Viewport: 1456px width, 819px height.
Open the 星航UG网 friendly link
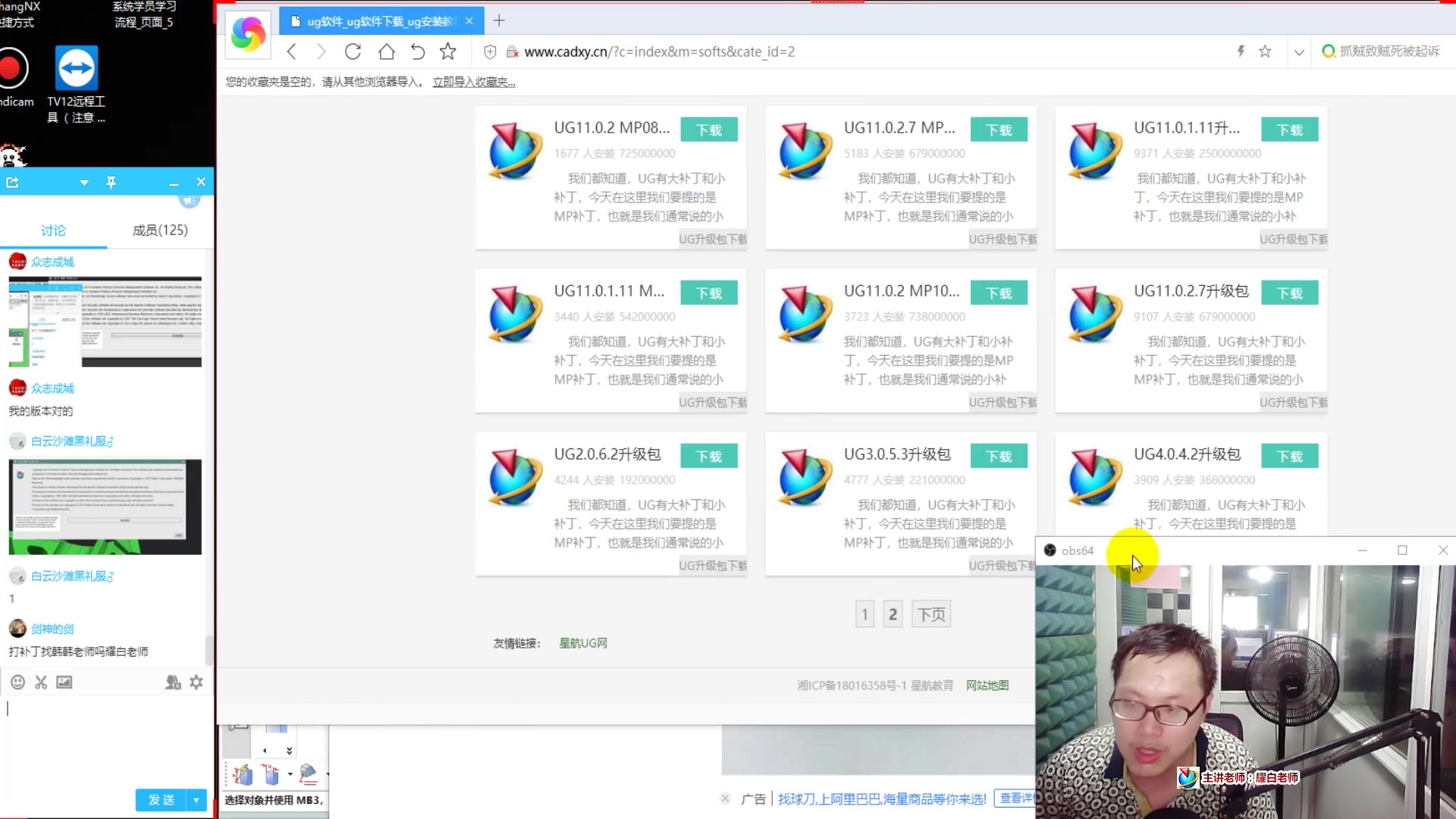(583, 642)
